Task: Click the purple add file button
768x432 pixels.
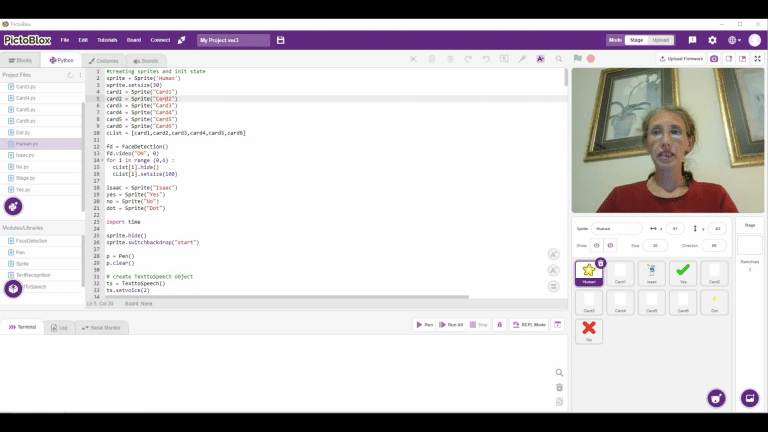Action: coord(13,206)
